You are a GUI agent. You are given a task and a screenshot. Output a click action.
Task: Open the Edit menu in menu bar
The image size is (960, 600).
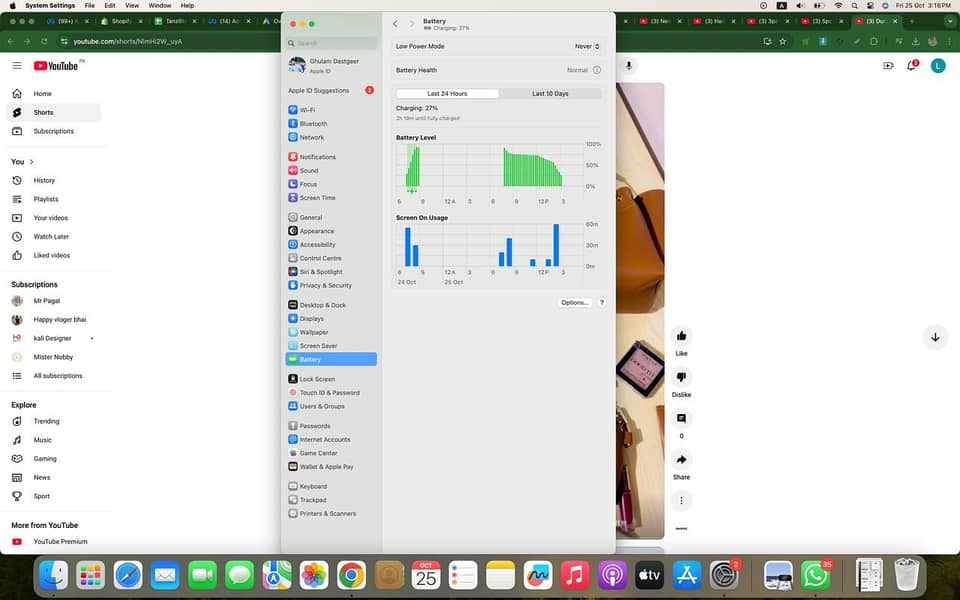110,6
